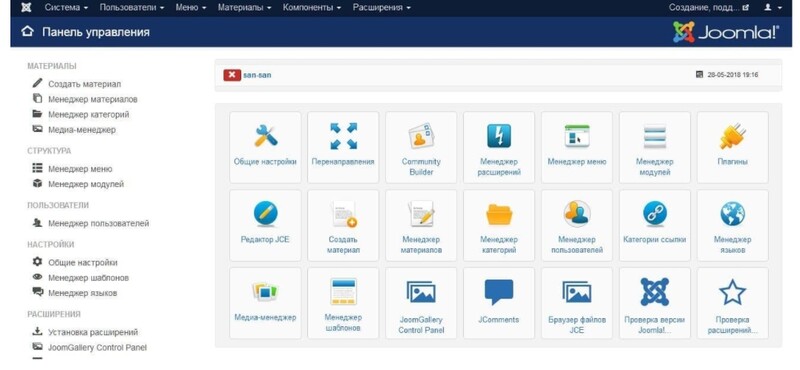
Task: Open Общие настройки in the sidebar
Action: tap(75, 262)
